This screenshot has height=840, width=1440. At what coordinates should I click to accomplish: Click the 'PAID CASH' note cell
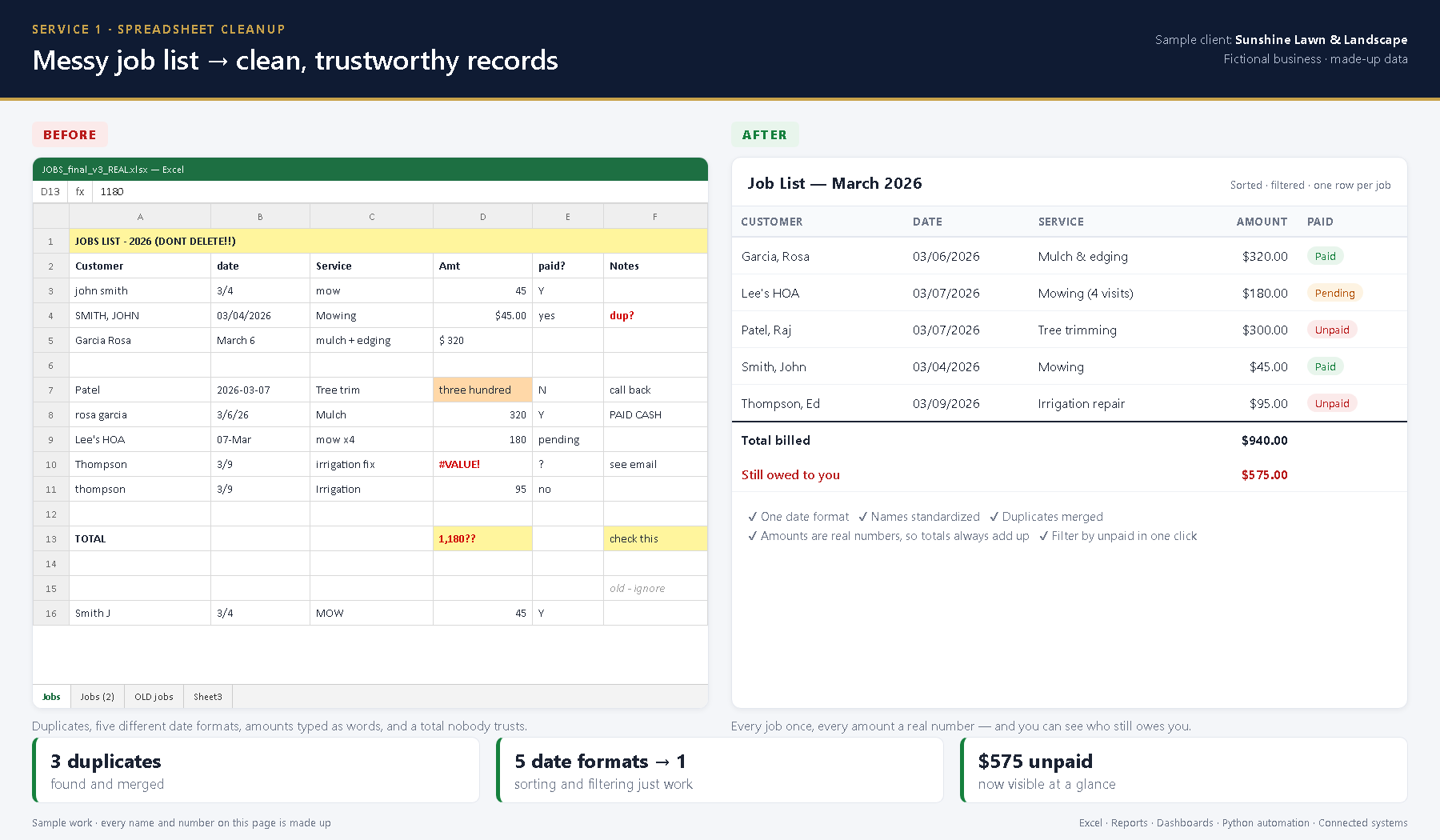[655, 415]
